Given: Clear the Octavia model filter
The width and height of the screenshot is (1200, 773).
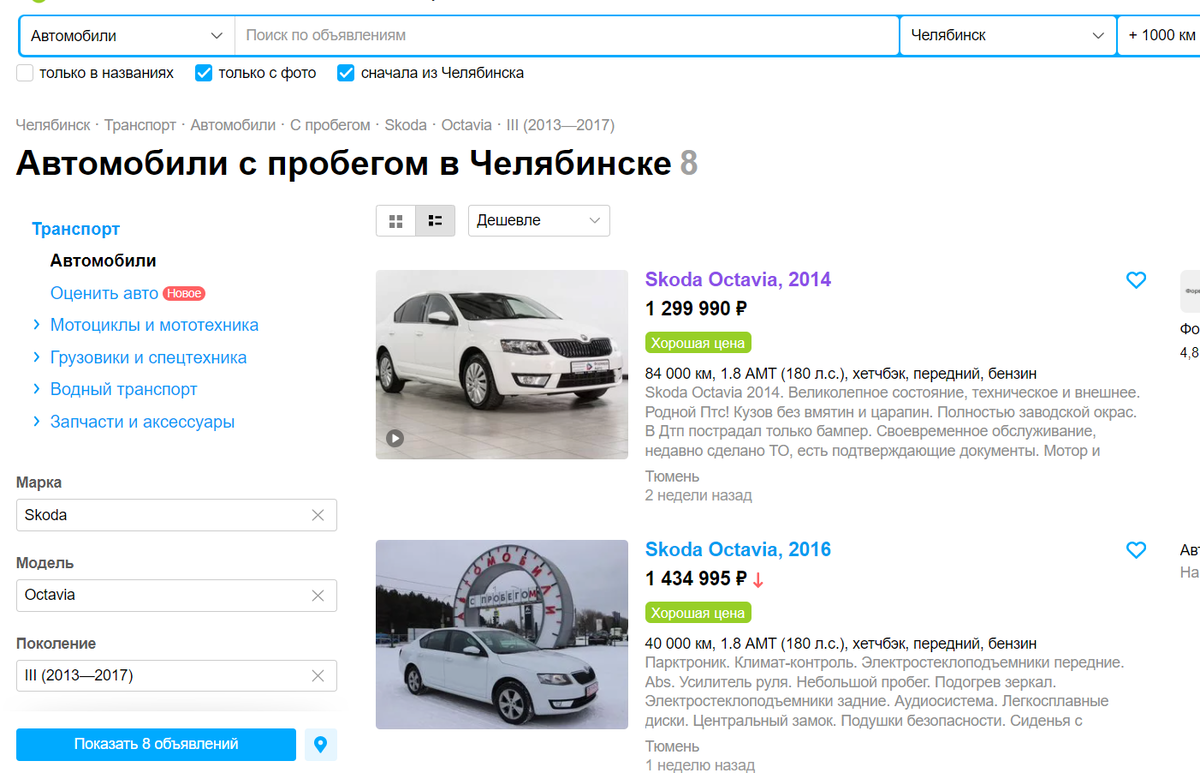Looking at the screenshot, I should 318,595.
